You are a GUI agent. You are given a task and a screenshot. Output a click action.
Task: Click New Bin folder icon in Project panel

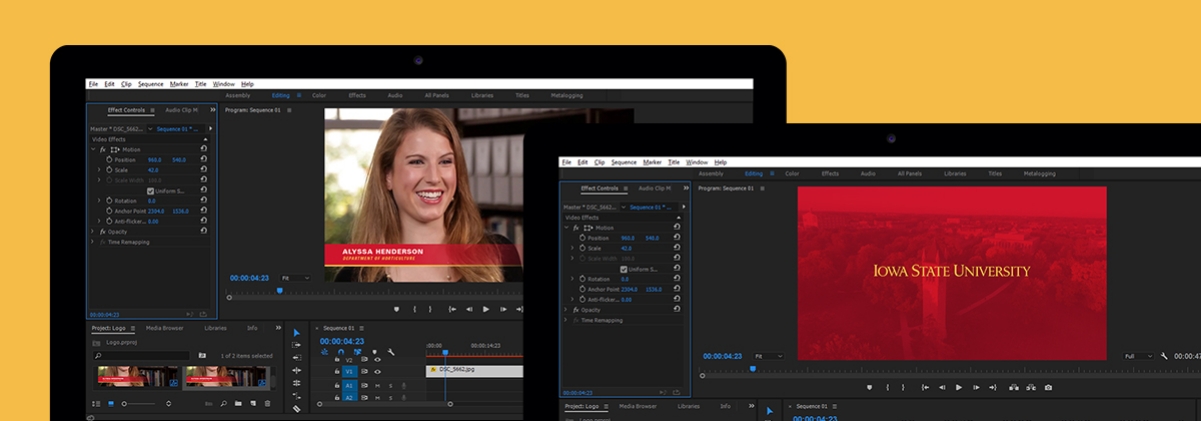[x=238, y=404]
